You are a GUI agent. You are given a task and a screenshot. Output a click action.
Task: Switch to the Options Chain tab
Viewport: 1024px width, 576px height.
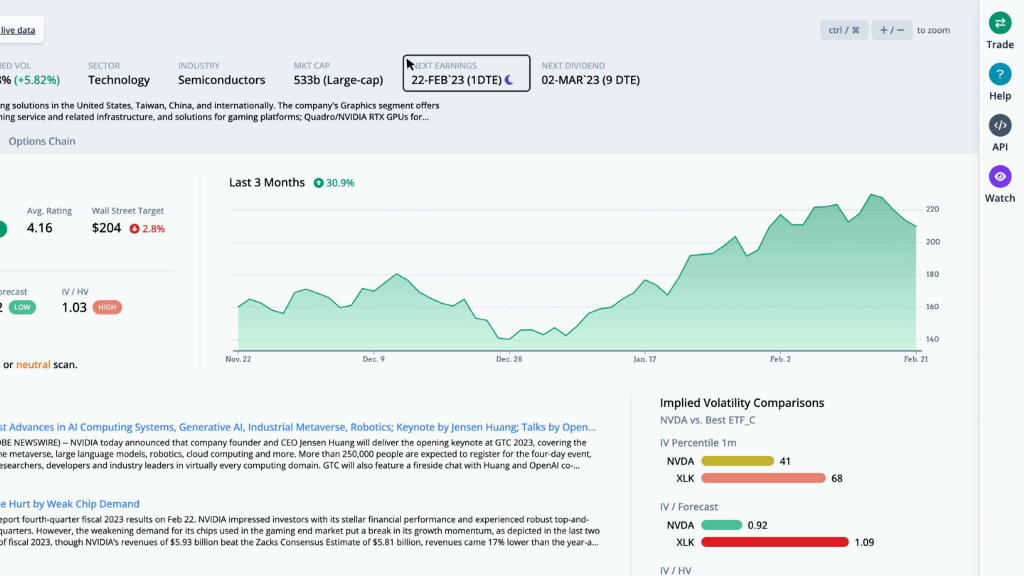[x=42, y=141]
